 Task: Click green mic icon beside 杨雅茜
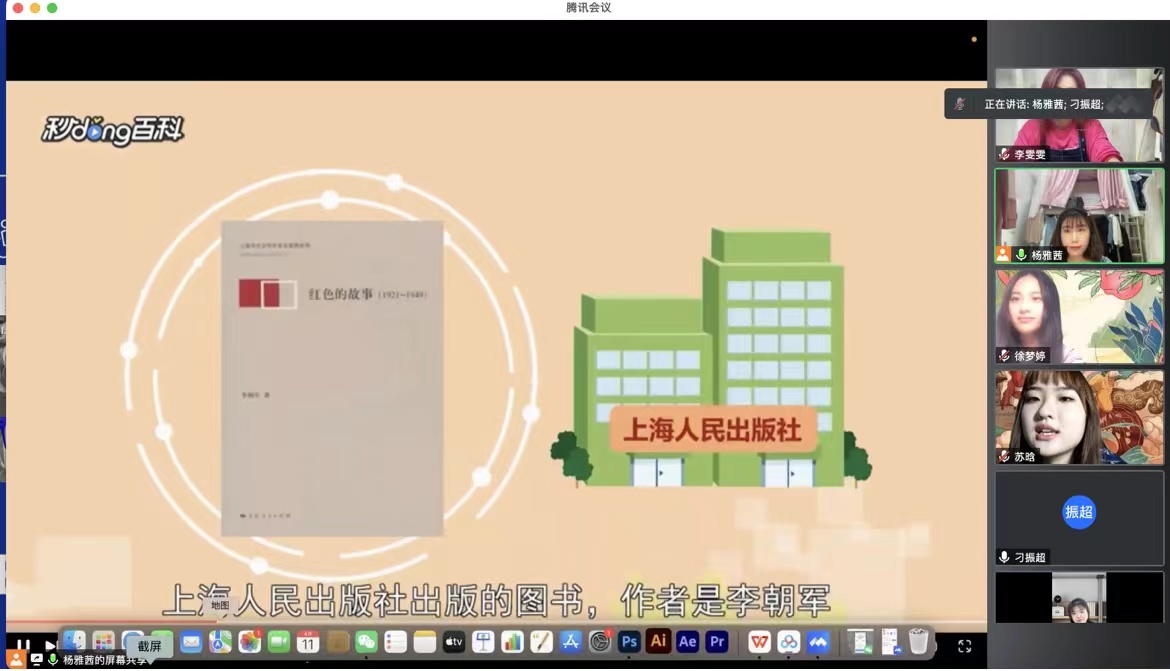pos(1021,255)
